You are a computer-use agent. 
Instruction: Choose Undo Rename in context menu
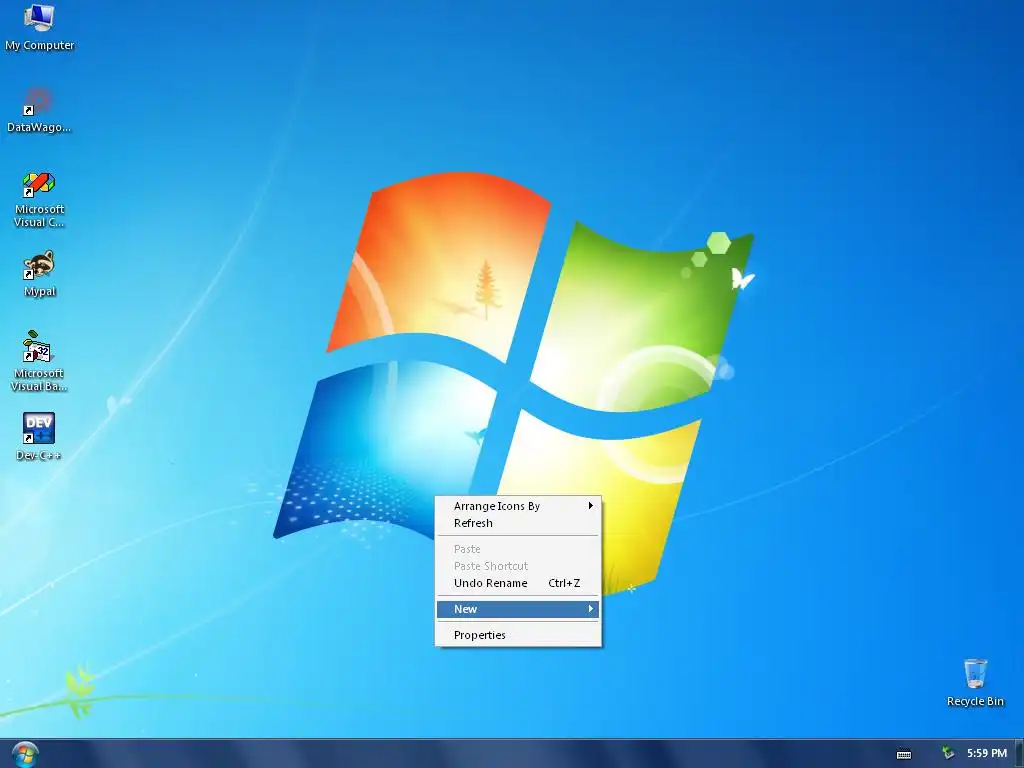coord(518,583)
